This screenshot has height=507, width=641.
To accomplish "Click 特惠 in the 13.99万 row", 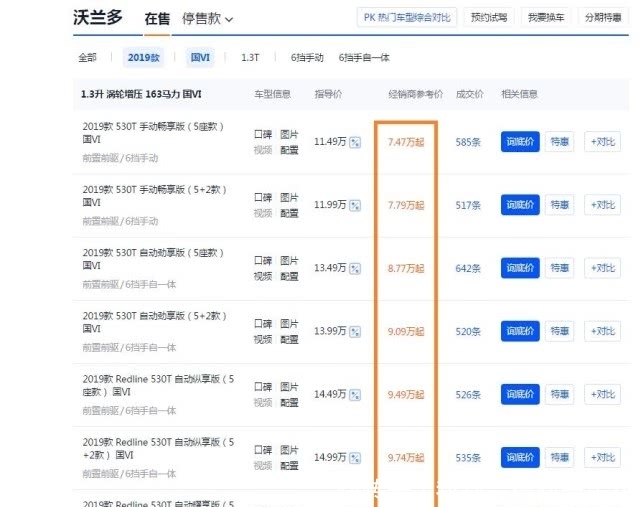I will pyautogui.click(x=560, y=331).
